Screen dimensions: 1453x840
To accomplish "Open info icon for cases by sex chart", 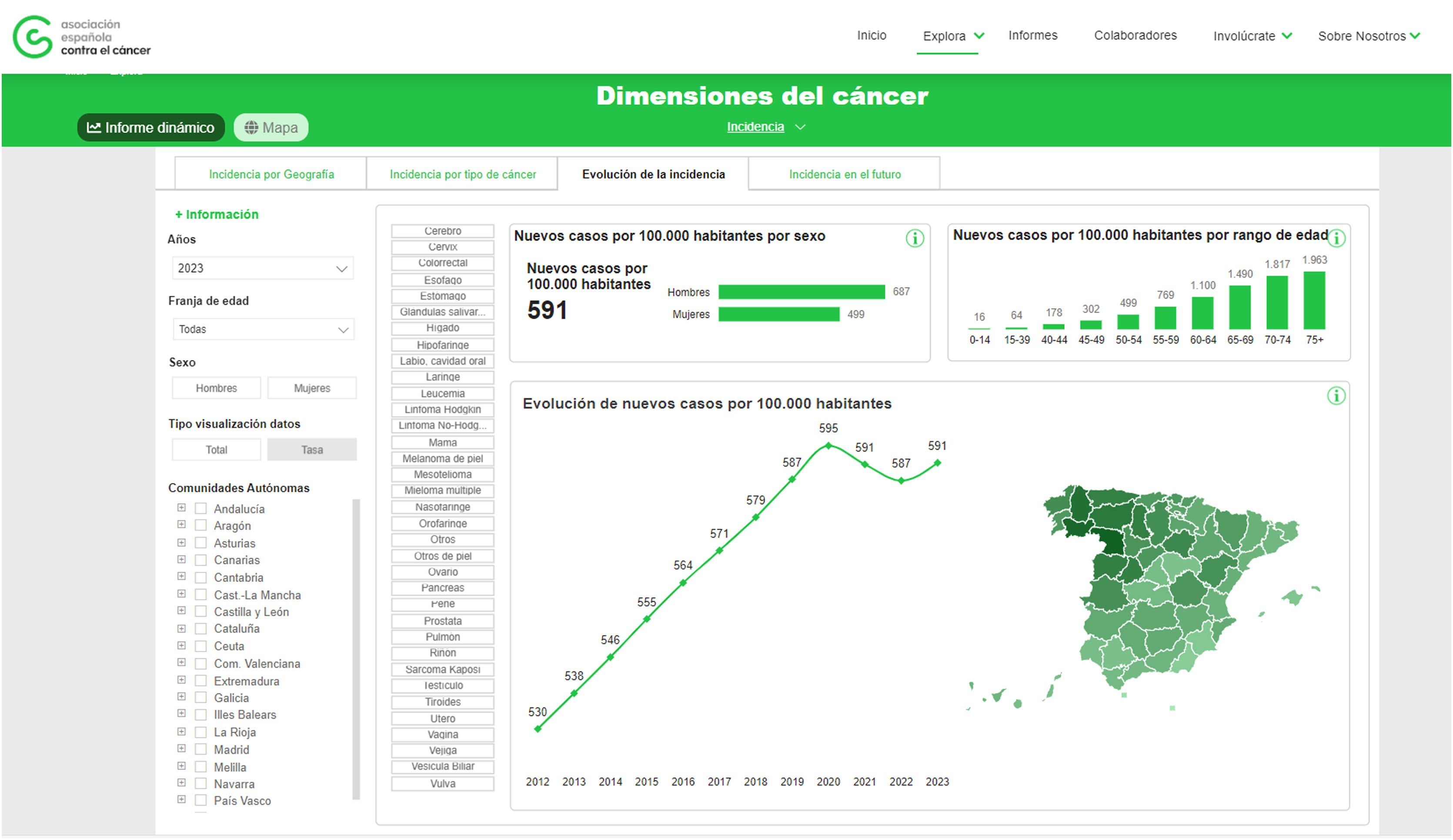I will tap(915, 238).
